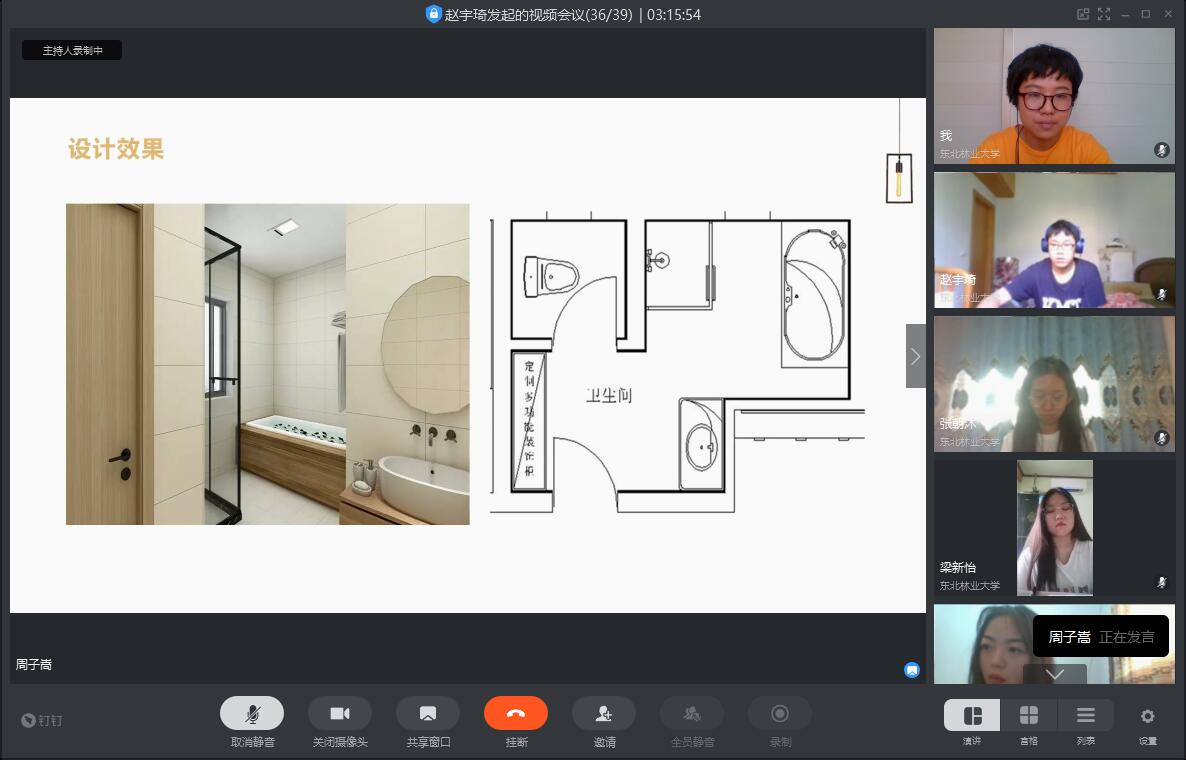The image size is (1186, 760).
Task: Open the 共享窗口 share window button
Action: tap(428, 714)
